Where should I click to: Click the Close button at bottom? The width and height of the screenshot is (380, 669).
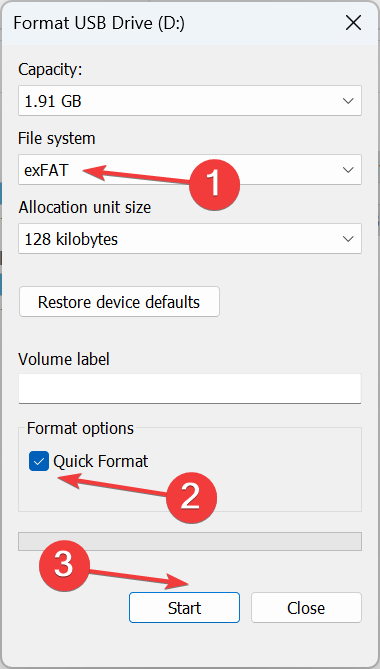pyautogui.click(x=306, y=608)
